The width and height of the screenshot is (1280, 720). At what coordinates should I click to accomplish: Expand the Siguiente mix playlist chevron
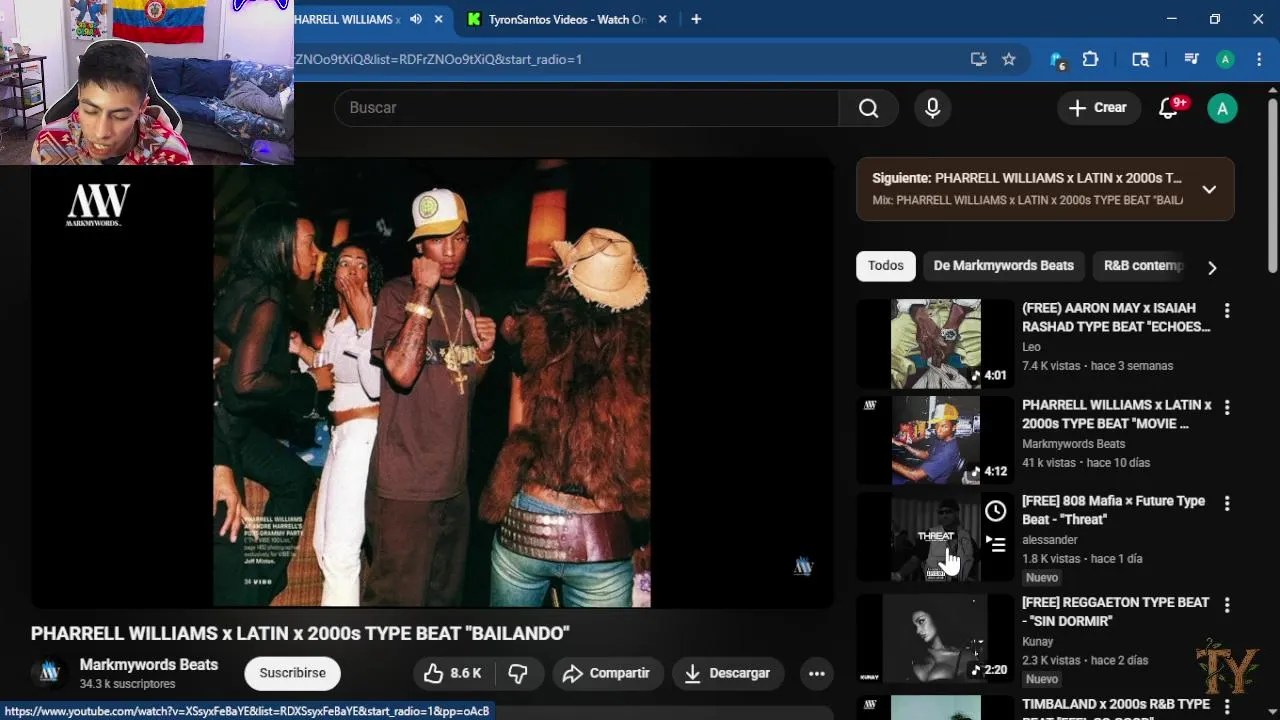coord(1209,189)
